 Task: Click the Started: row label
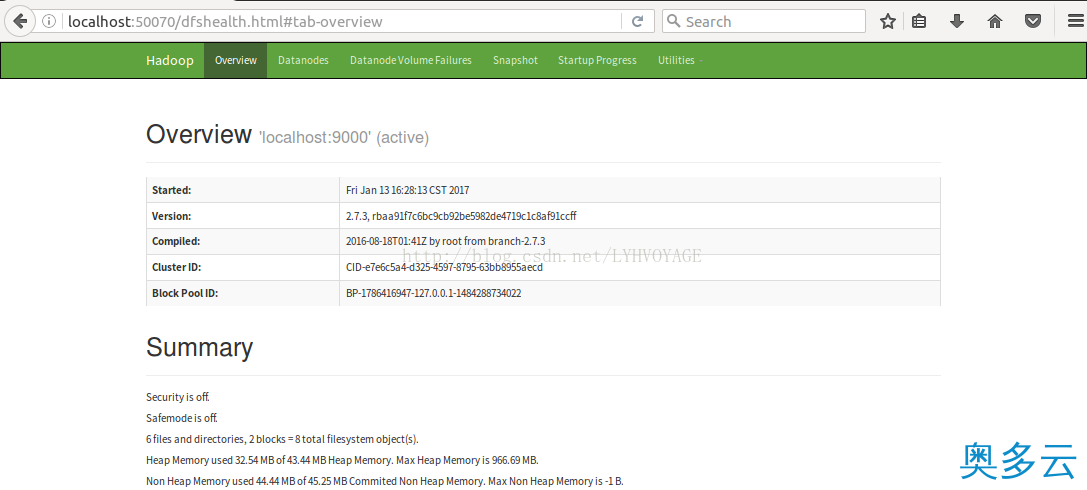tap(171, 190)
